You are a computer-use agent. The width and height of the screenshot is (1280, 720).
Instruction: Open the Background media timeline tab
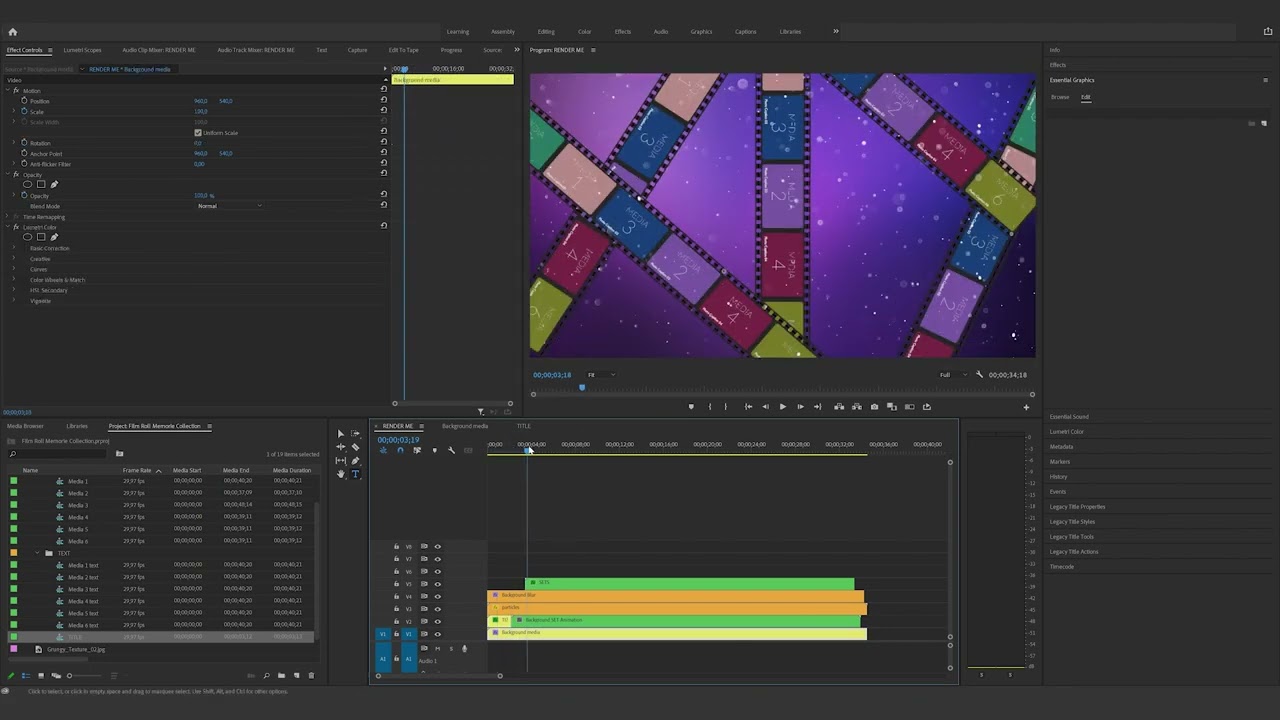pos(465,426)
